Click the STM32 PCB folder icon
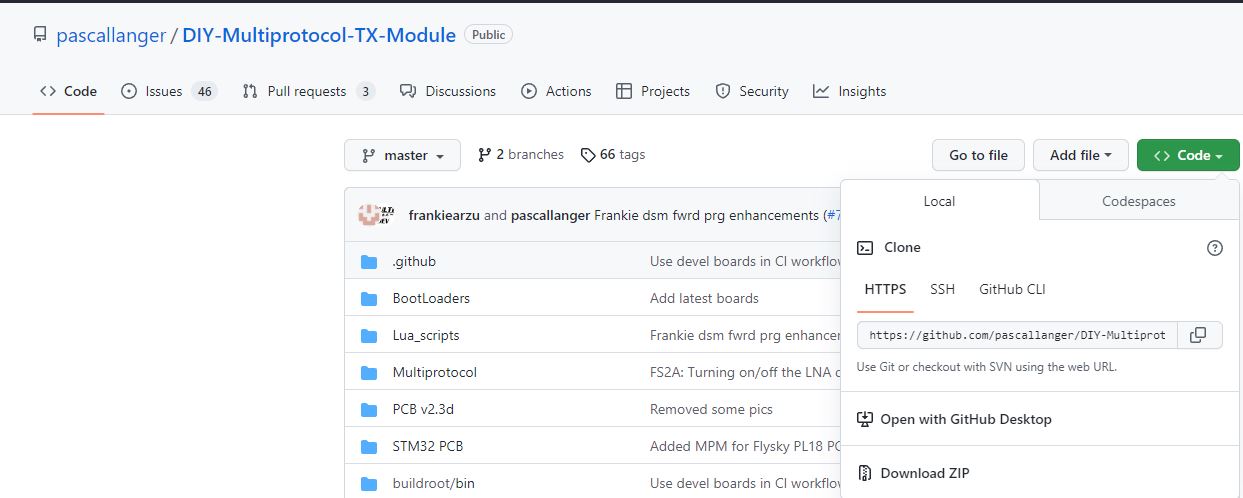This screenshot has width=1243, height=498. [x=369, y=446]
